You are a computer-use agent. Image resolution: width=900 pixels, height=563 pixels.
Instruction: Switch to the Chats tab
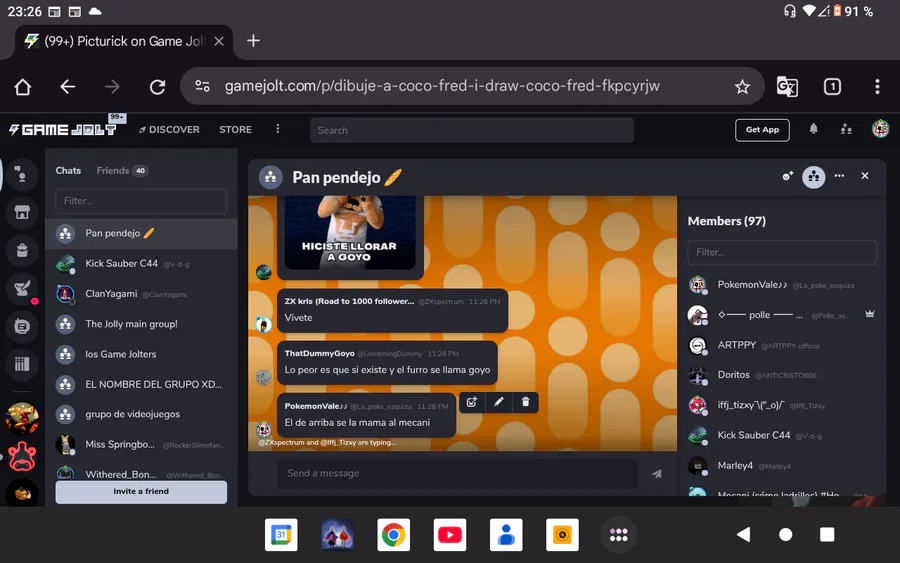68,170
